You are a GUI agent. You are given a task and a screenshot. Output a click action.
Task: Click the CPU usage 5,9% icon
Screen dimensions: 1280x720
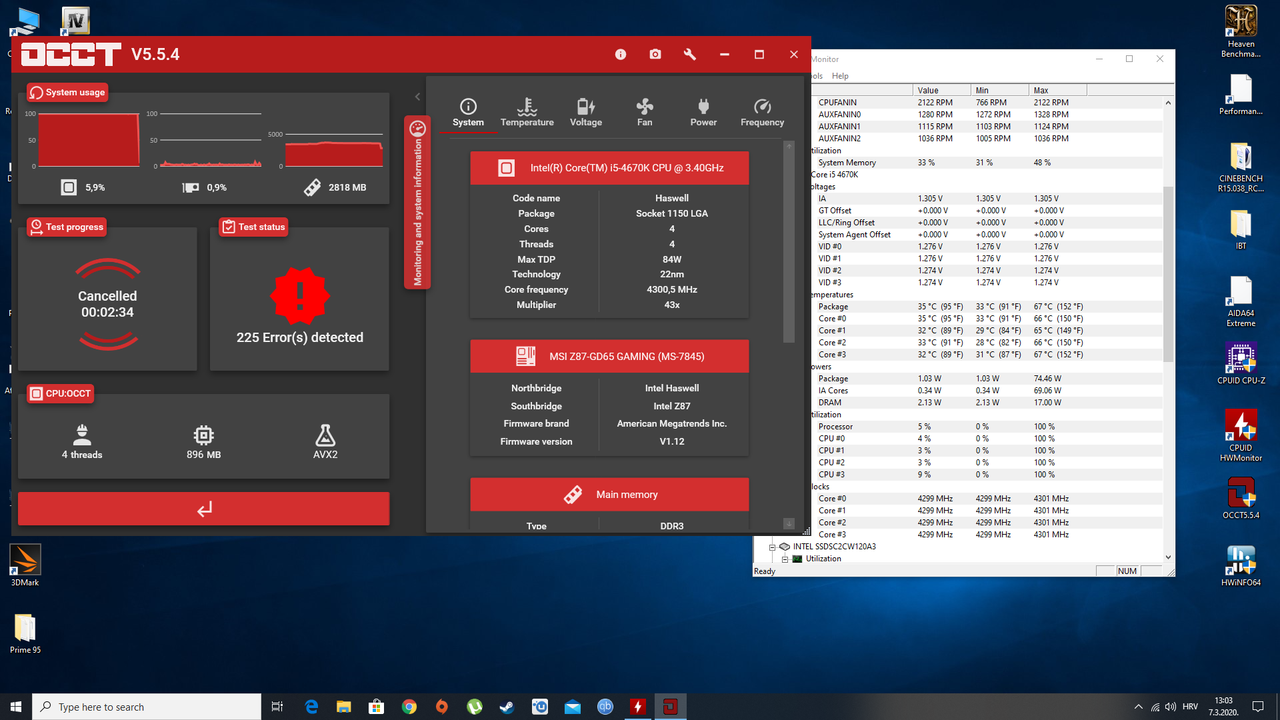click(x=68, y=187)
